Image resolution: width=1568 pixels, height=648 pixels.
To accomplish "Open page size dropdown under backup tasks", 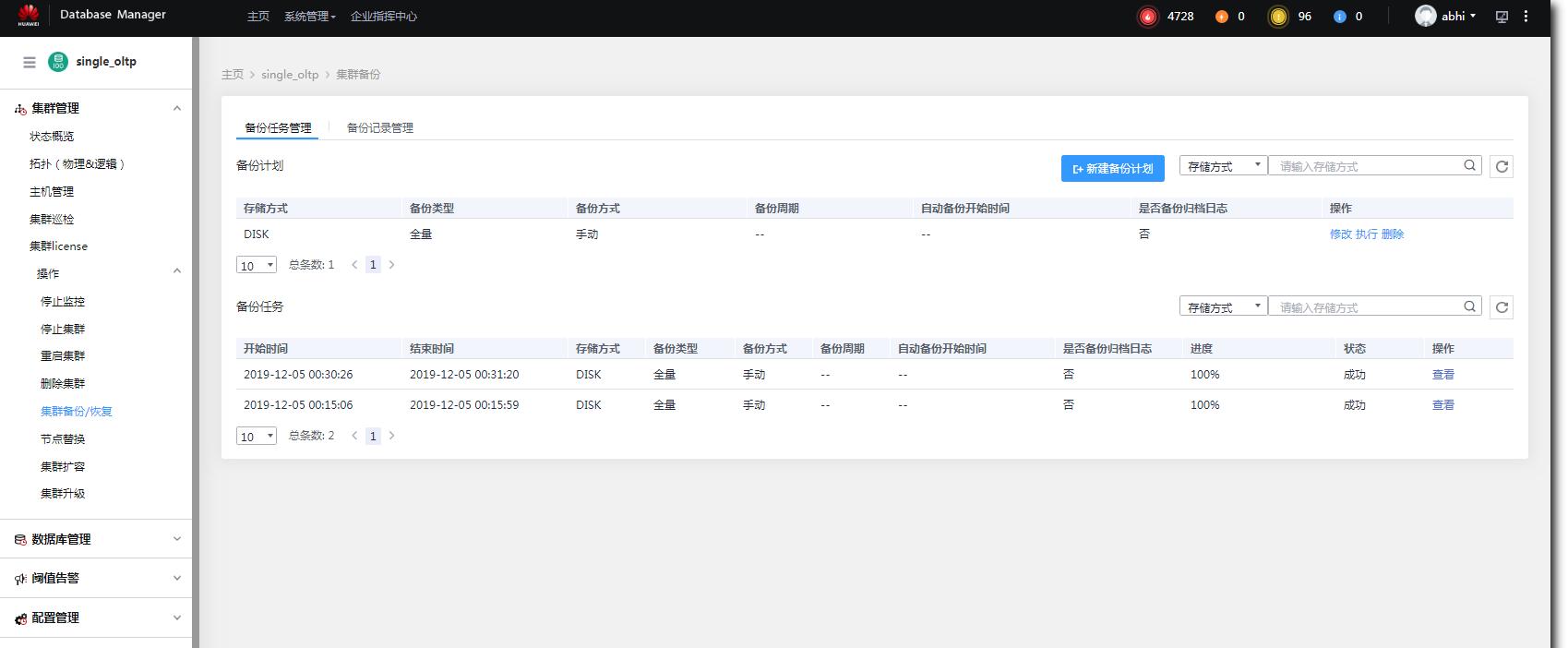I will pyautogui.click(x=257, y=437).
